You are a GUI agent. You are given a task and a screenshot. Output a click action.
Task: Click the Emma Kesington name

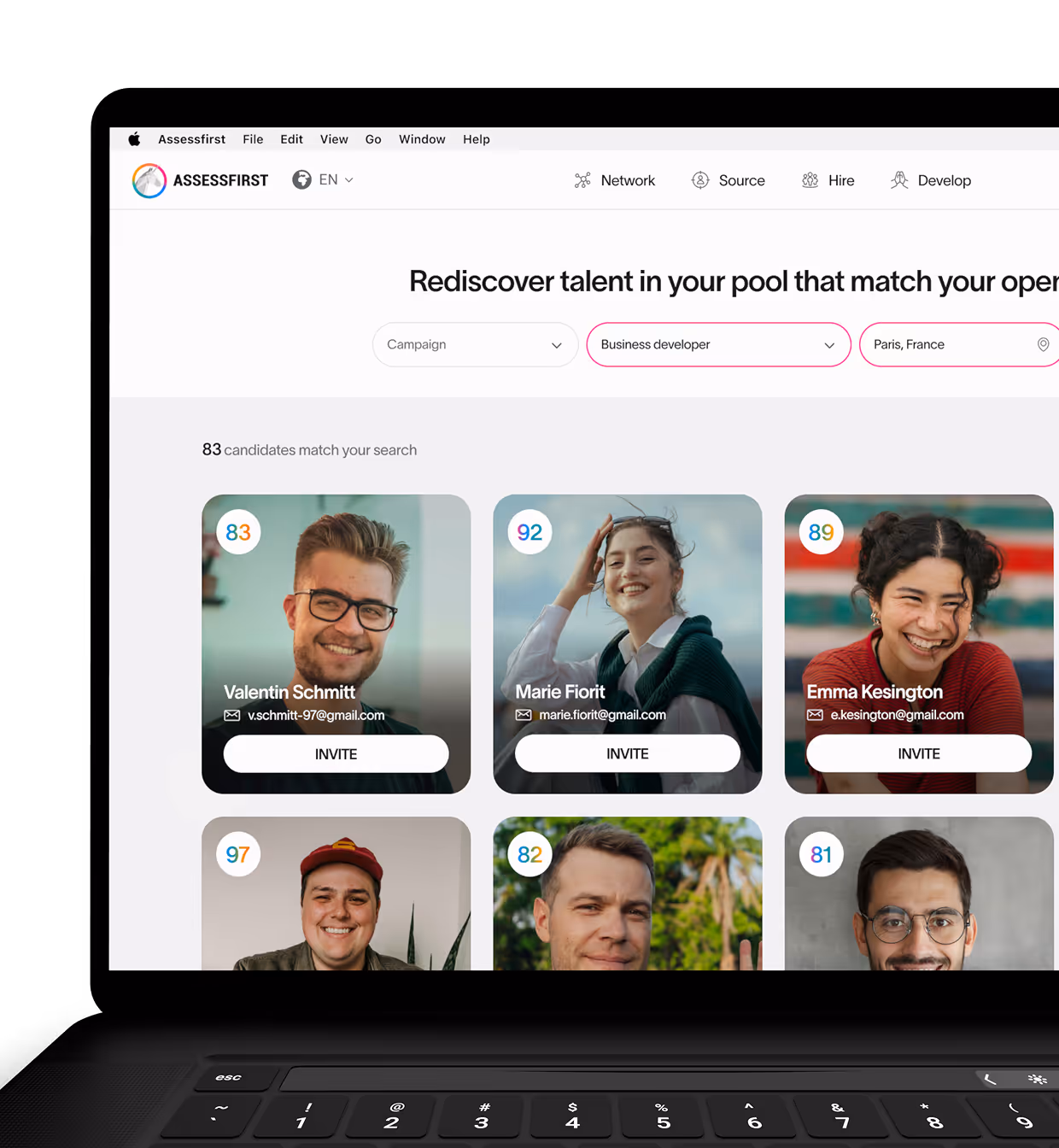pyautogui.click(x=875, y=692)
